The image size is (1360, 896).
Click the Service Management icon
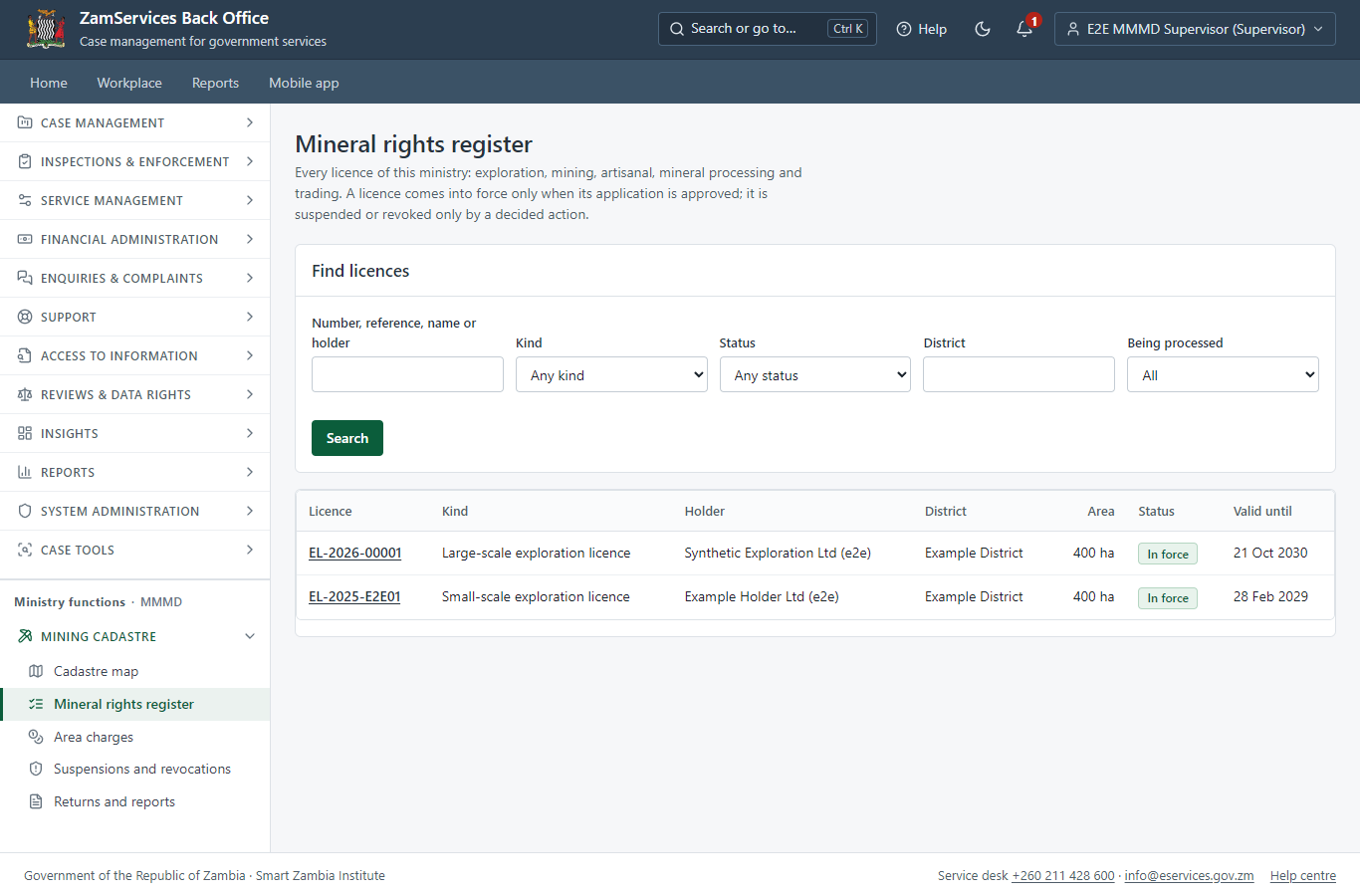(x=25, y=200)
